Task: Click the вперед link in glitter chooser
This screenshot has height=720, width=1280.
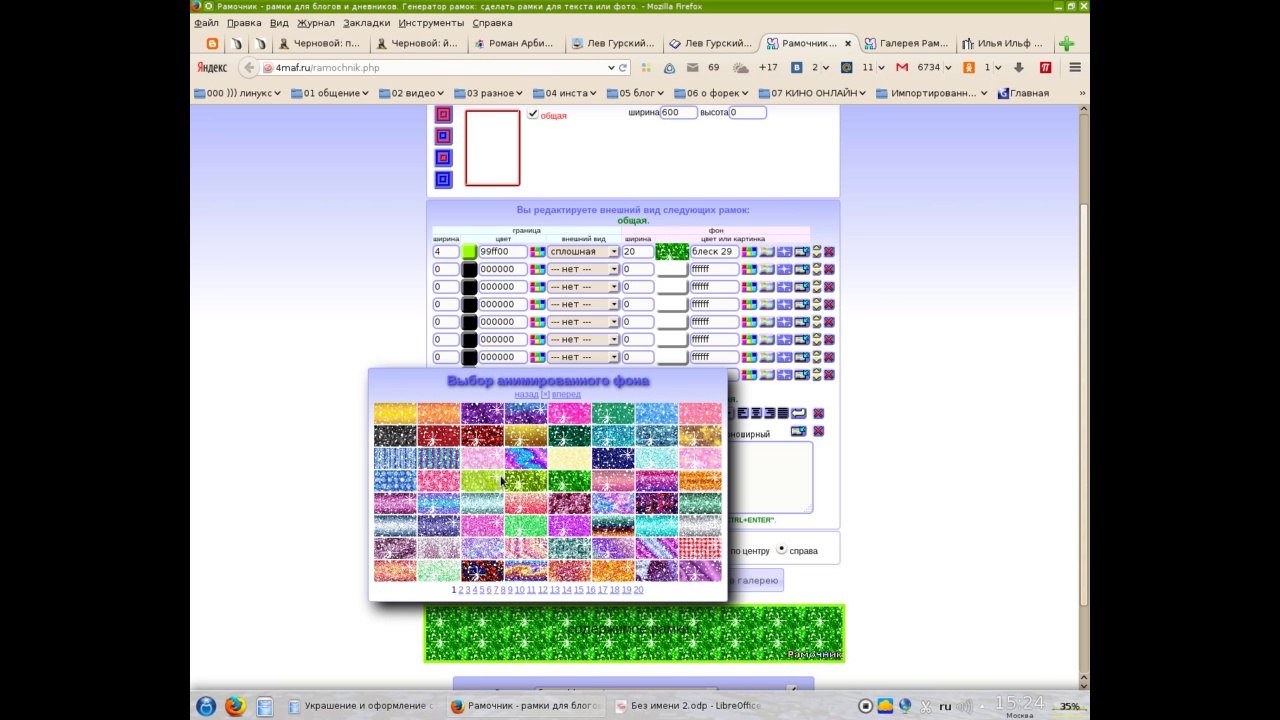Action: (566, 394)
